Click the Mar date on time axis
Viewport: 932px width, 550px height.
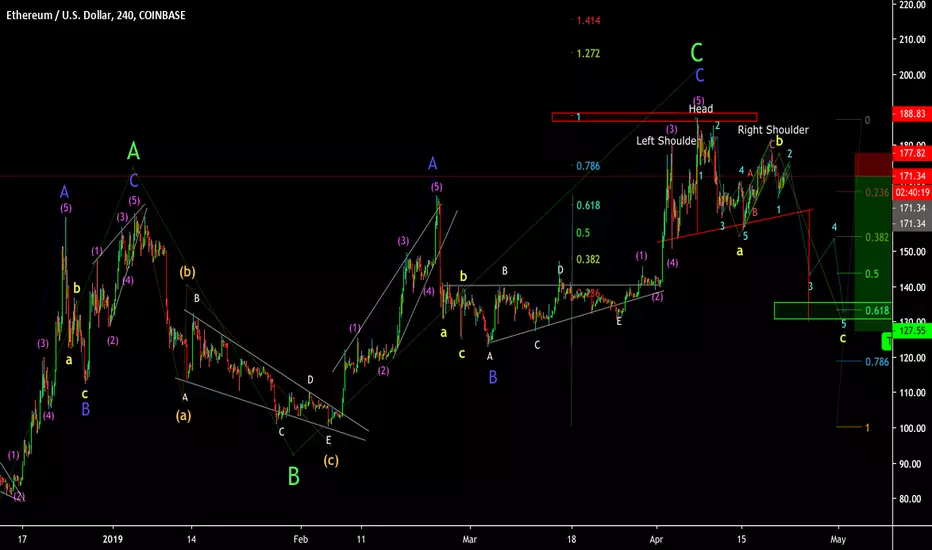click(470, 539)
